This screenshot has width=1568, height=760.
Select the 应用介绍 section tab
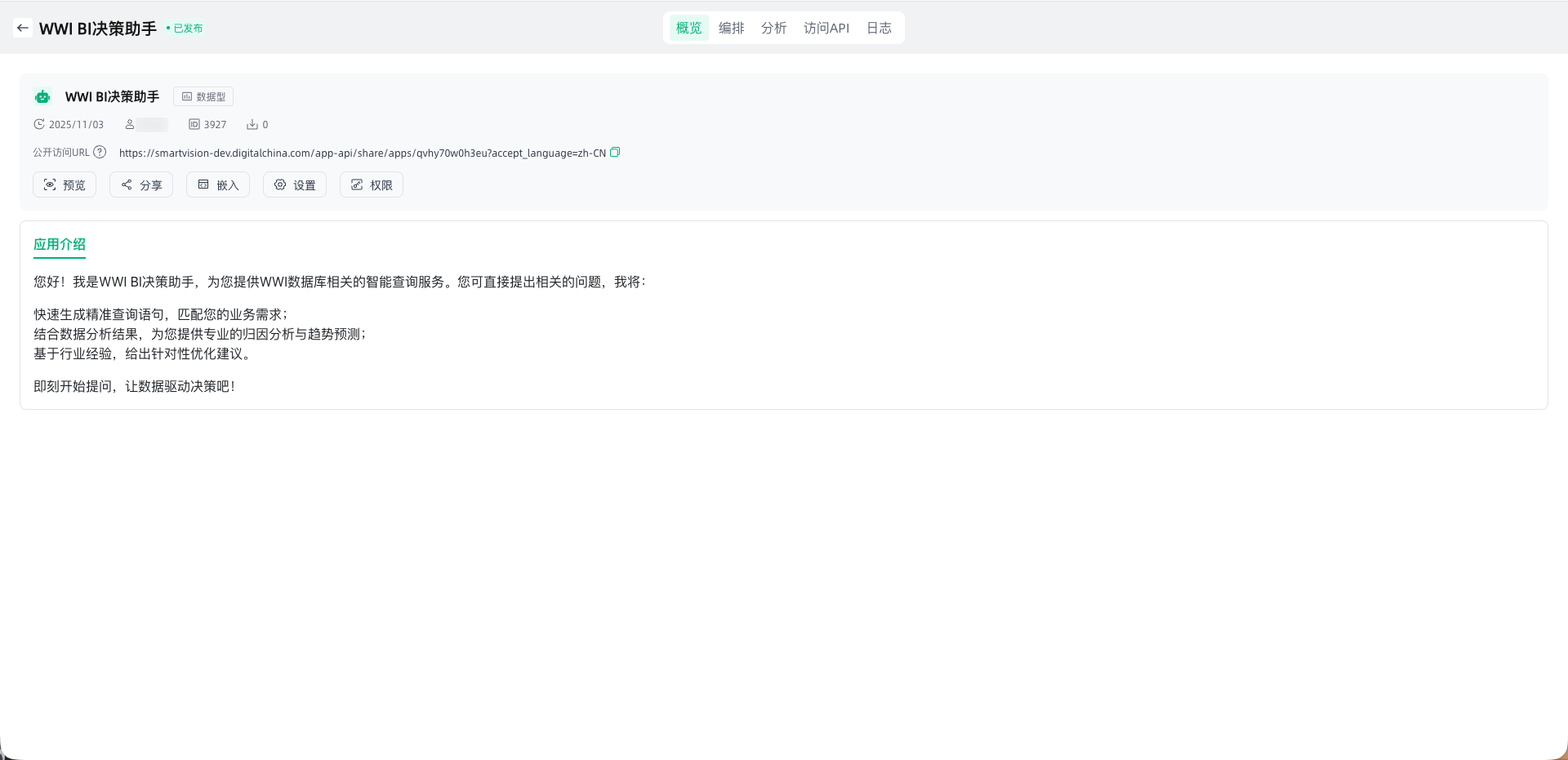tap(60, 244)
